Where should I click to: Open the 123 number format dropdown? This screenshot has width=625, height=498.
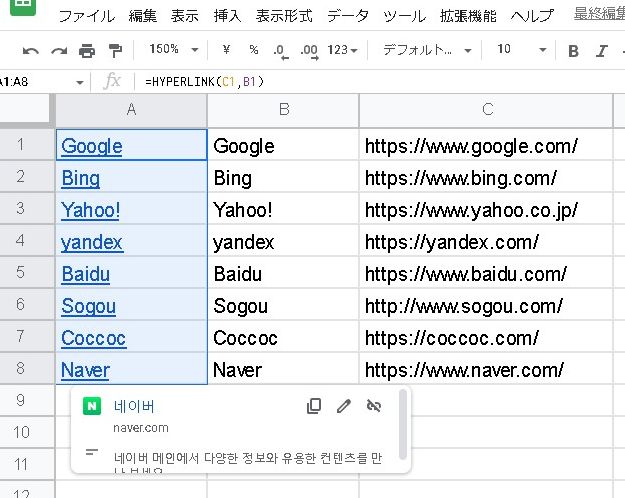coord(342,50)
